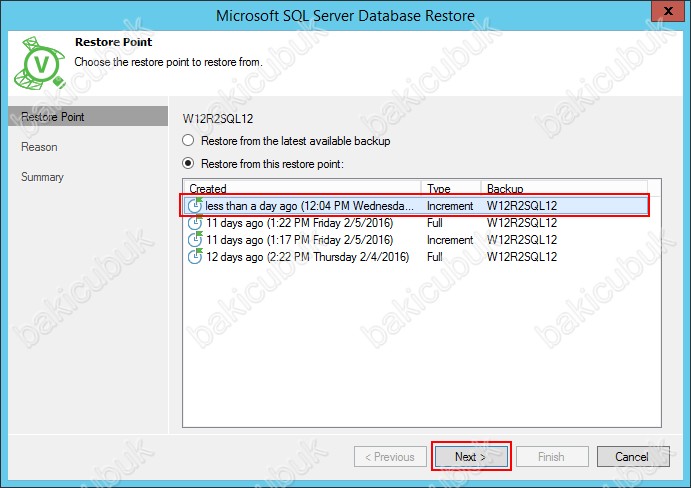
Task: Click the restore point icon for 1:22 PM Friday
Action: point(195,223)
